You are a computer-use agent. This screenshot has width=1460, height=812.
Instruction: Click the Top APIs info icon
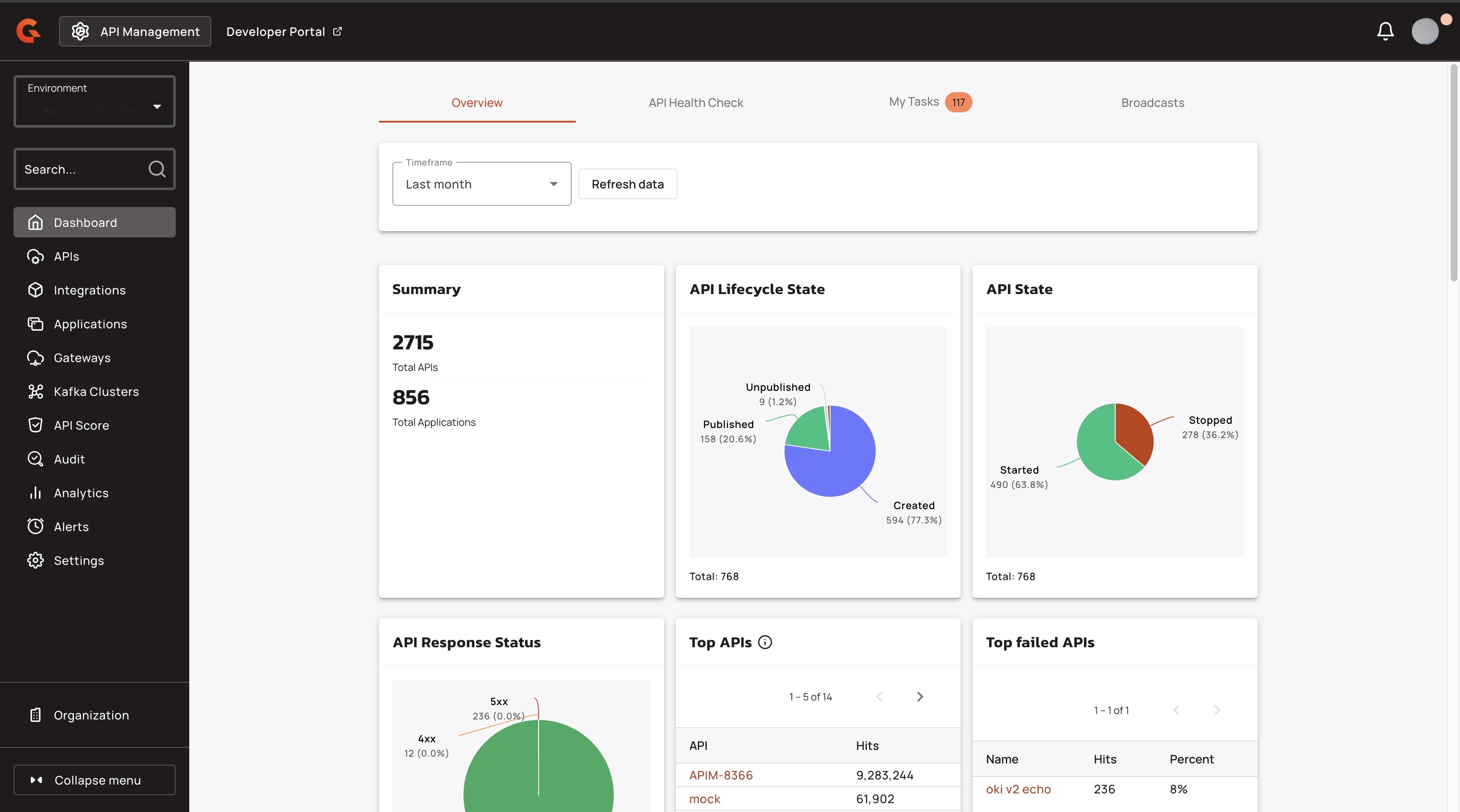(765, 642)
